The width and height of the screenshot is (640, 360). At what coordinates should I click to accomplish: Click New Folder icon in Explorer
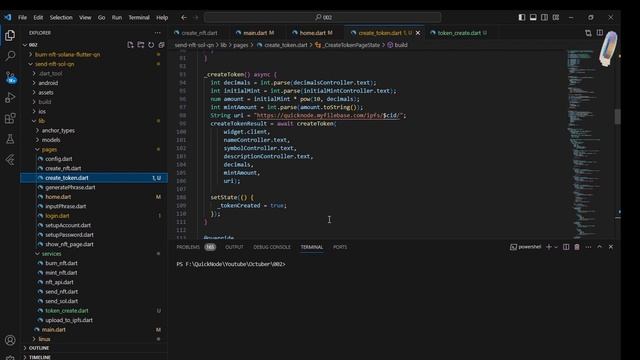[x=141, y=45]
